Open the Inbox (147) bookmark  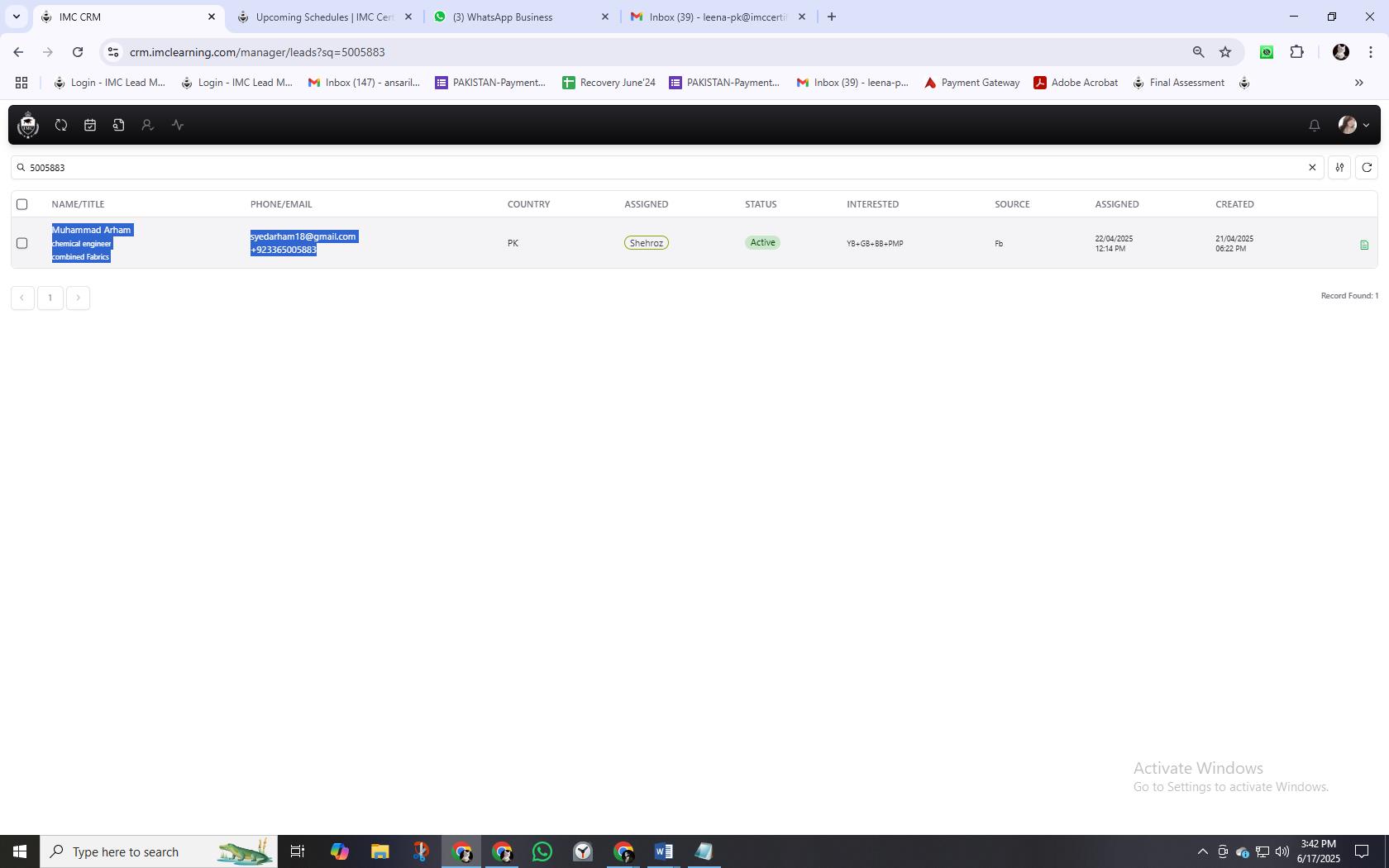[364, 83]
